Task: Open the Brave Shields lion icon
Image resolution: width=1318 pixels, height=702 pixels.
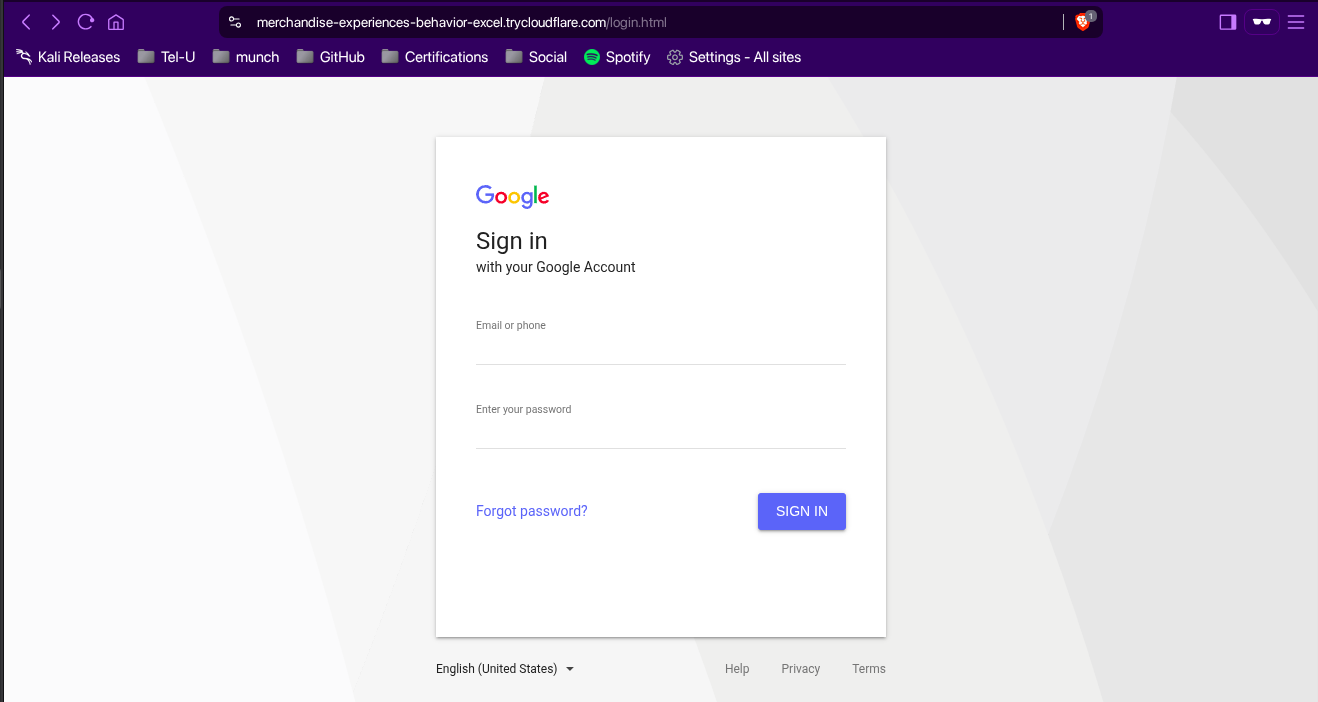Action: coord(1083,22)
